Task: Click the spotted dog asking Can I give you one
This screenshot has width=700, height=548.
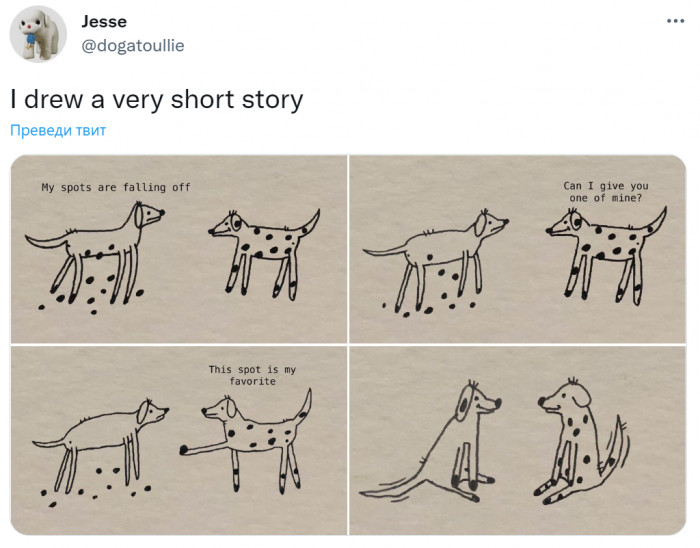Action: [x=606, y=255]
